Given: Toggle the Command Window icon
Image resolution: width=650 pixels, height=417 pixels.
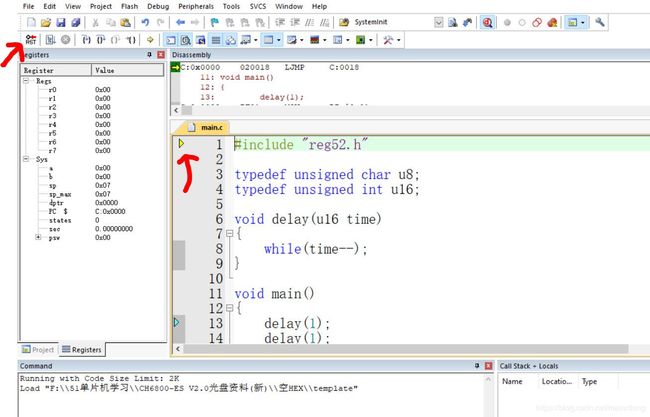Looking at the screenshot, I should (171, 40).
